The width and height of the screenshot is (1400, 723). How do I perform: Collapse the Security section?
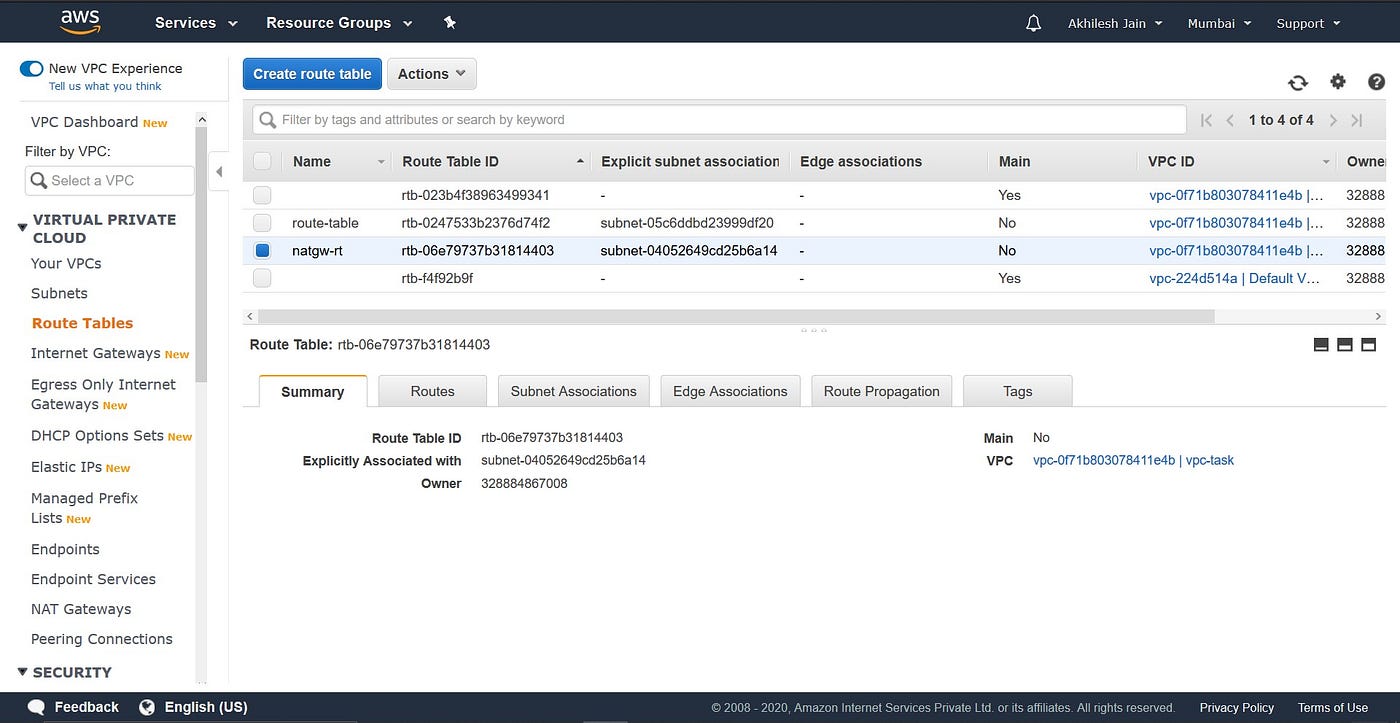coord(23,672)
